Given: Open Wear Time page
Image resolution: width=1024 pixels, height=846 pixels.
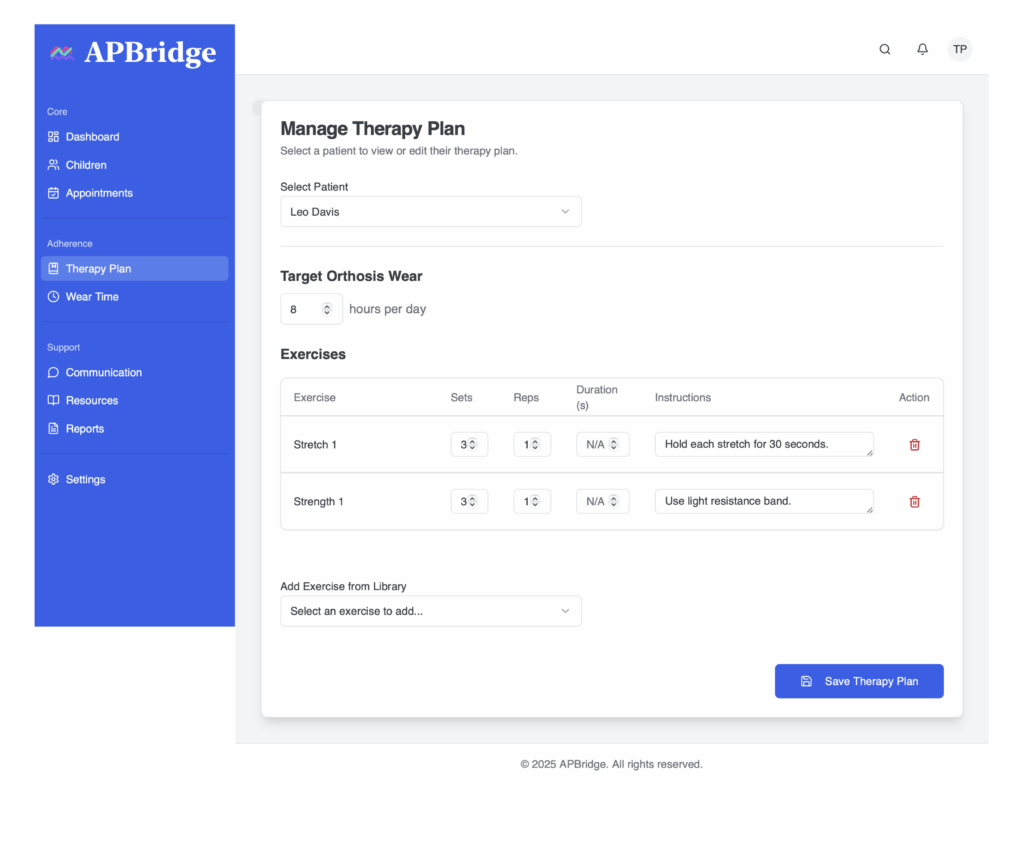Looking at the screenshot, I should click(135, 297).
